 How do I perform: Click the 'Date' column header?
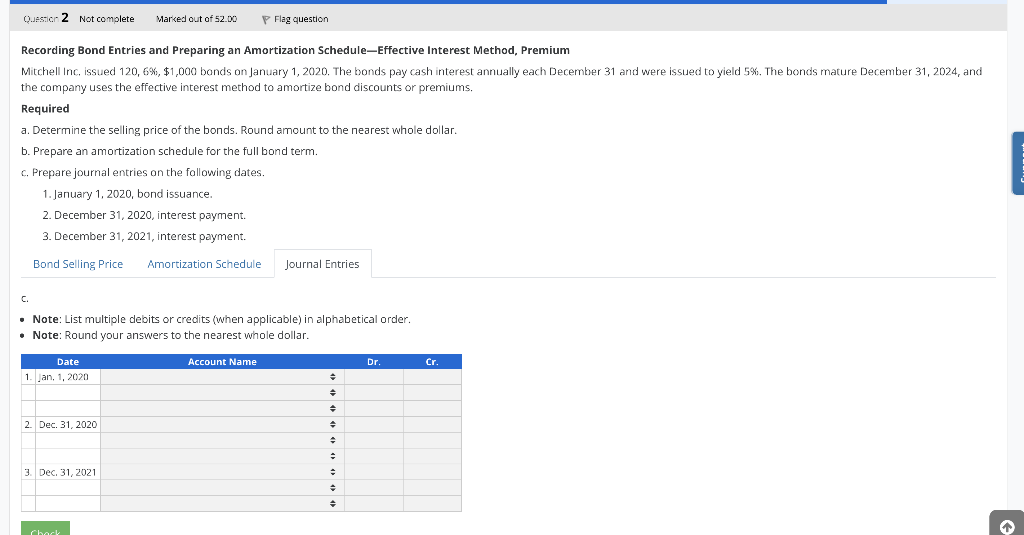68,362
